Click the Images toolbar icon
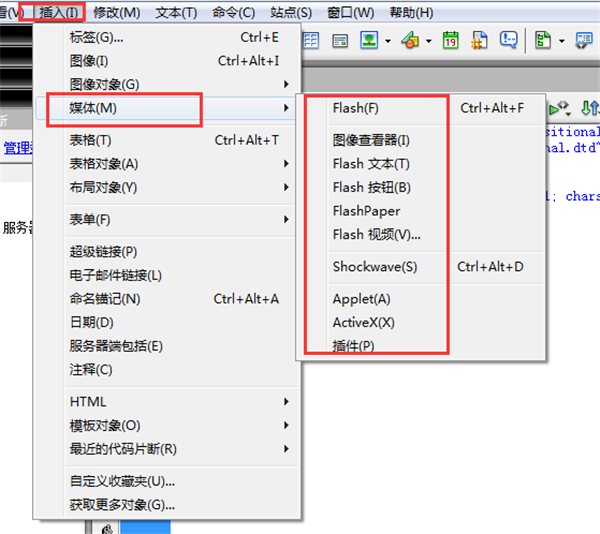 (369, 41)
